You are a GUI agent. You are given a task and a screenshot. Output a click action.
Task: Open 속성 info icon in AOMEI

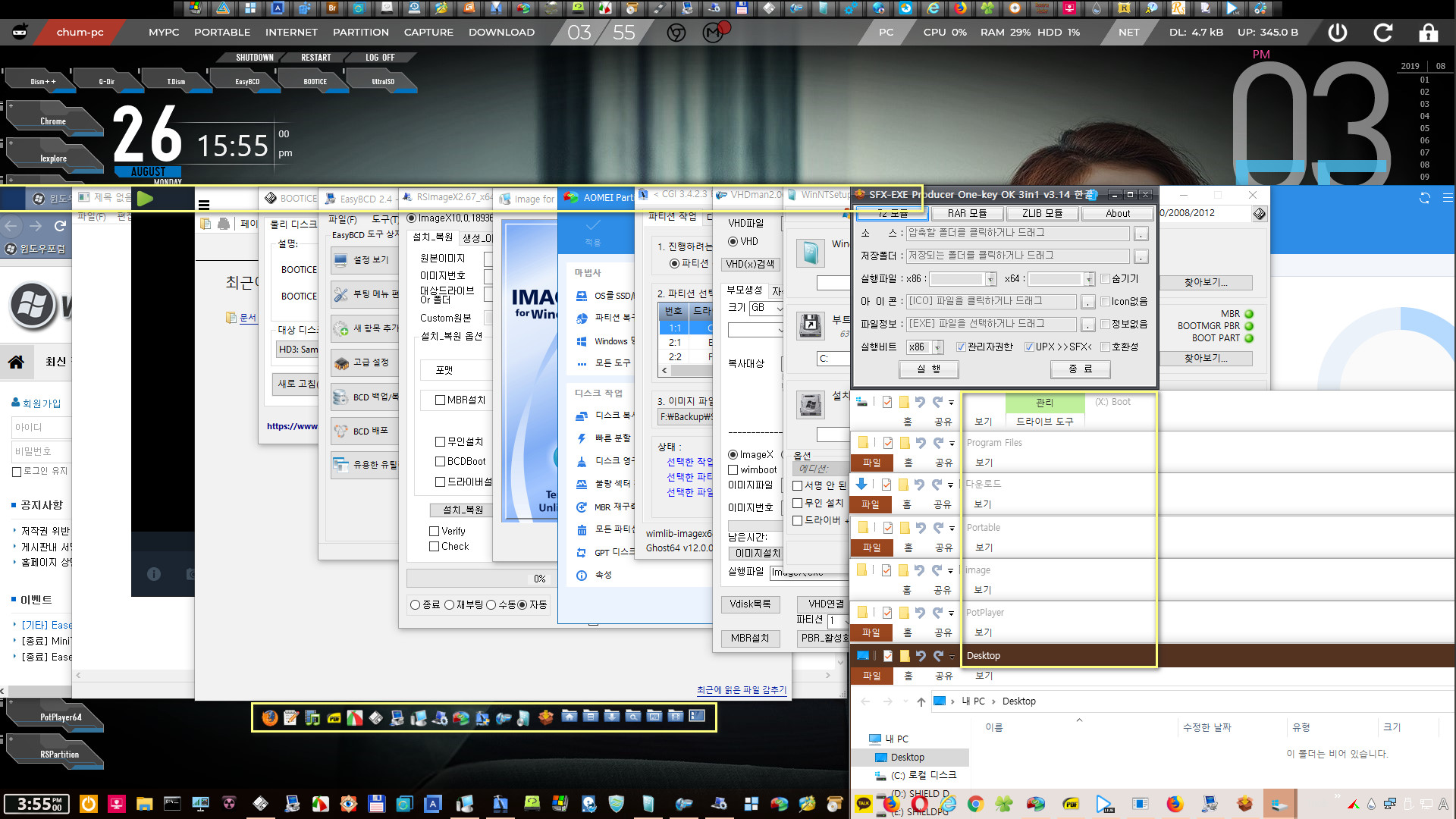[x=582, y=576]
